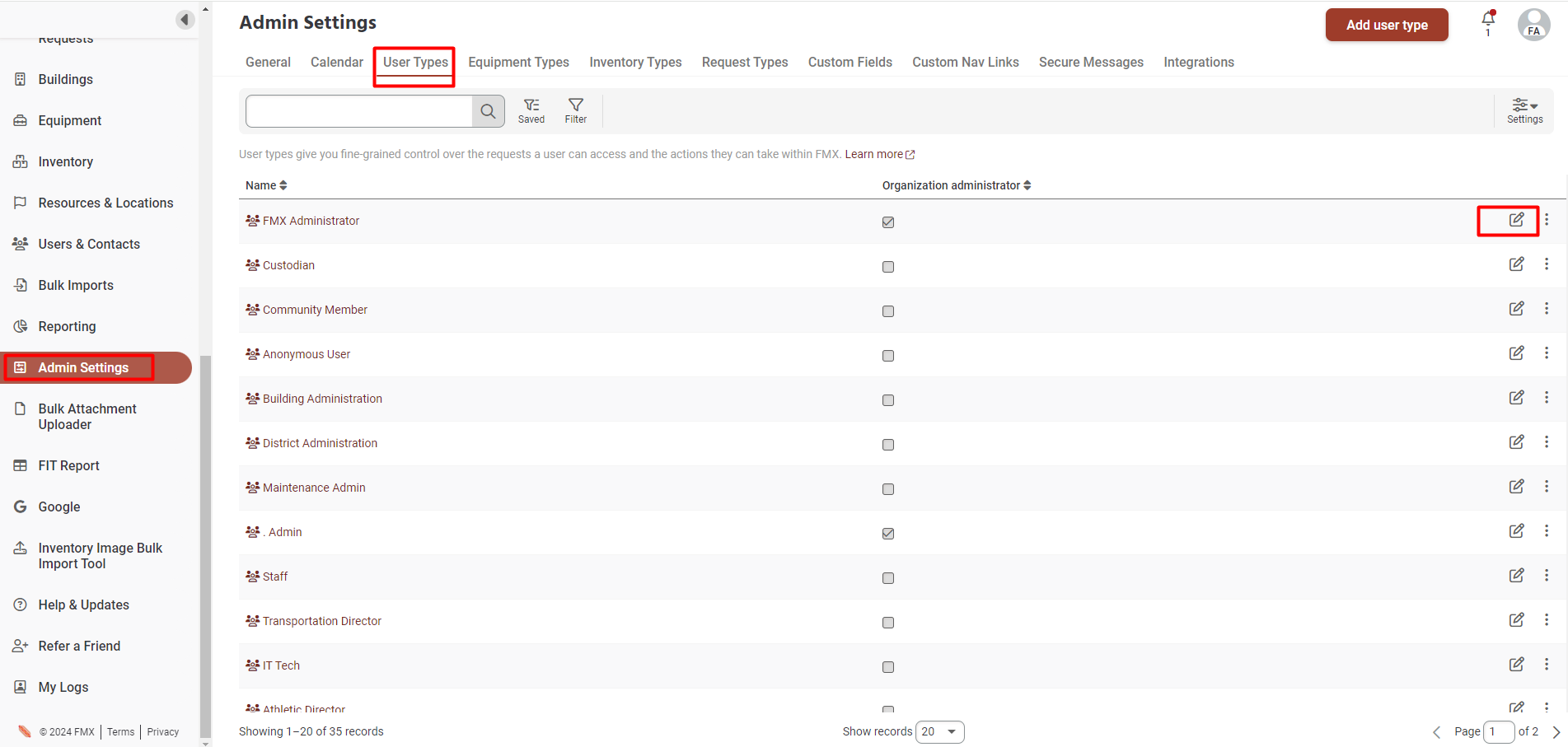Open the FA user avatar menu
This screenshot has width=1568, height=747.
tap(1533, 25)
